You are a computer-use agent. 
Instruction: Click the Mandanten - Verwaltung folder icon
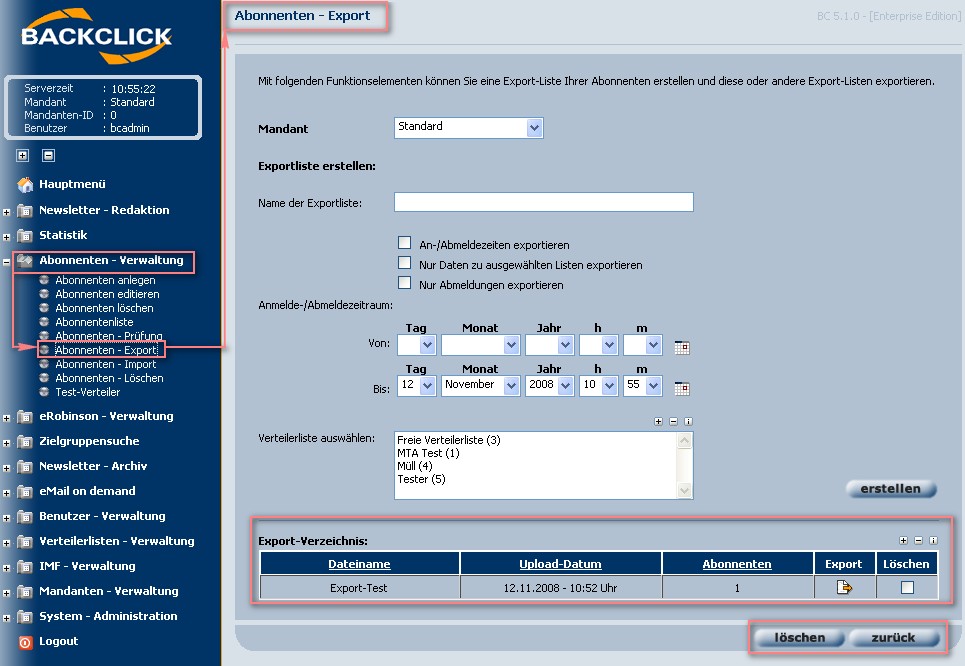pyautogui.click(x=25, y=592)
